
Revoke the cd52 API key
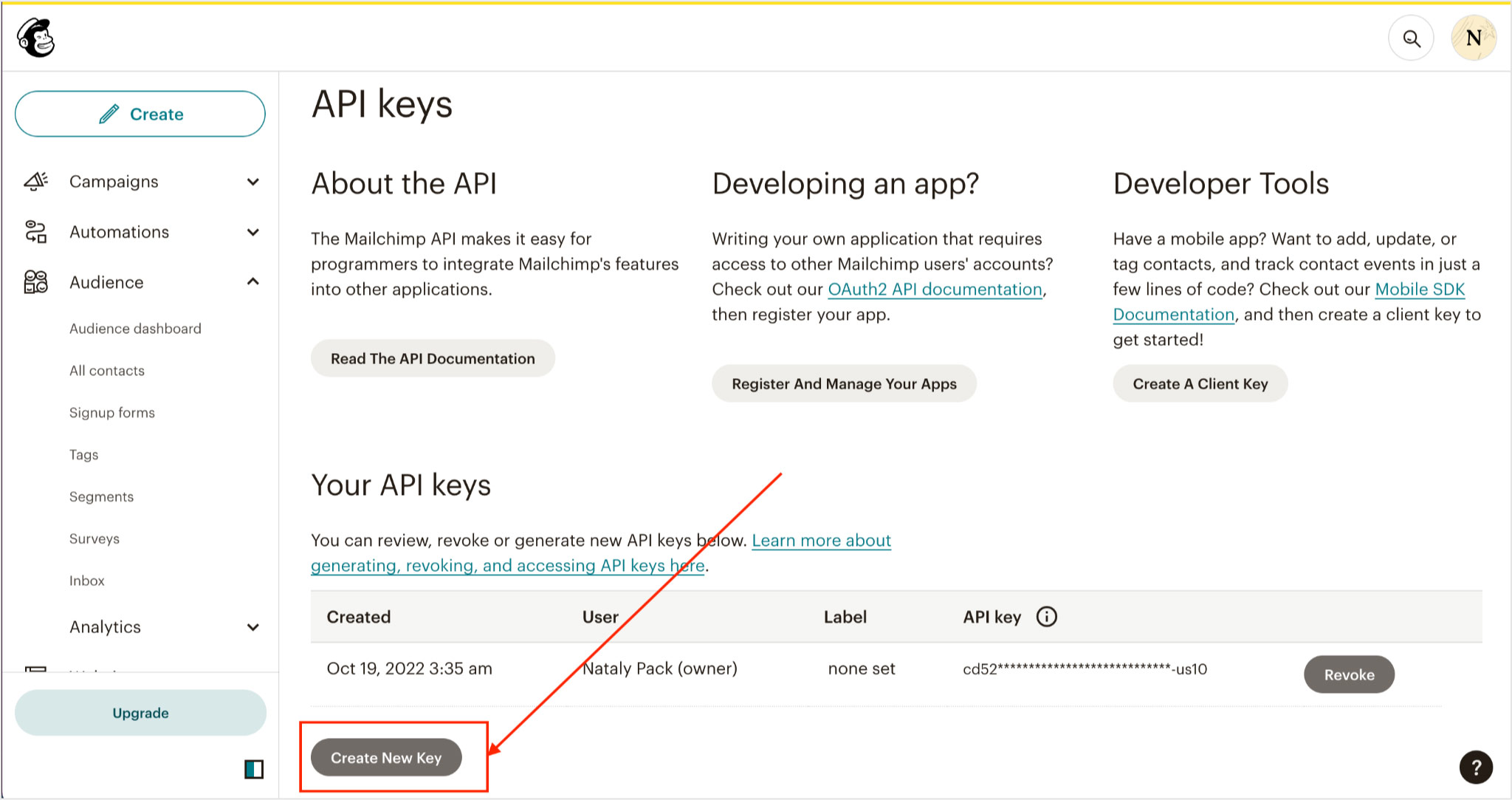point(1349,674)
